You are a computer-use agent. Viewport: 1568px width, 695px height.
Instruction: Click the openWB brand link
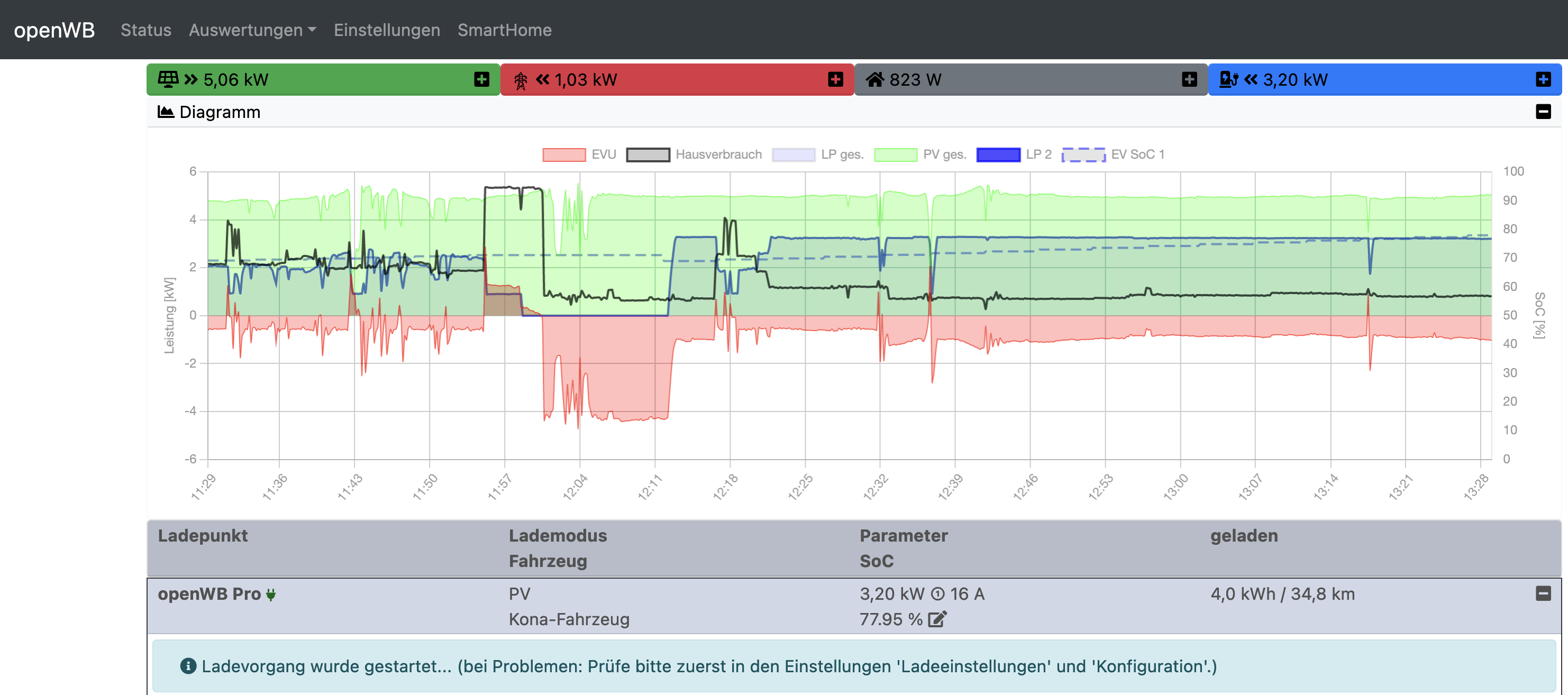click(x=54, y=30)
